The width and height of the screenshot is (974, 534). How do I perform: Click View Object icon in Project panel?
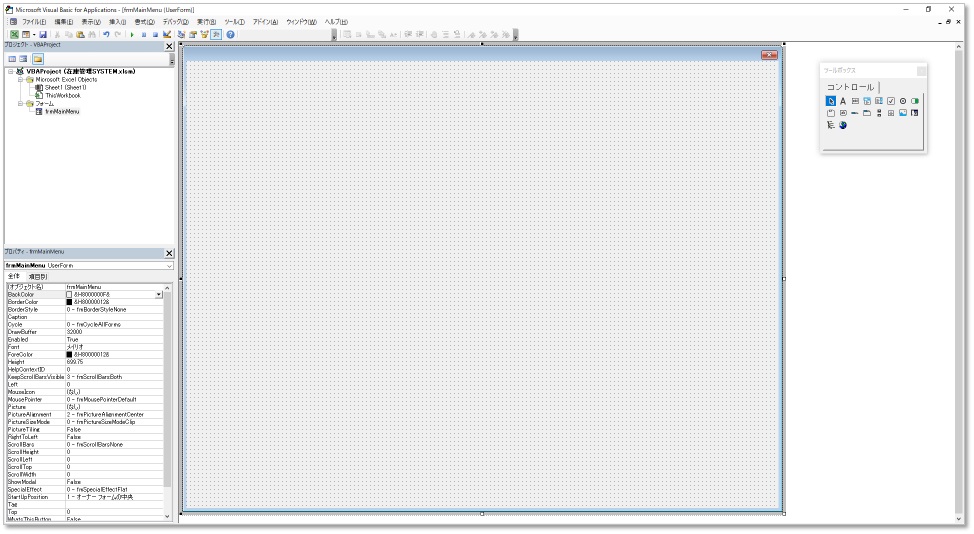(24, 59)
